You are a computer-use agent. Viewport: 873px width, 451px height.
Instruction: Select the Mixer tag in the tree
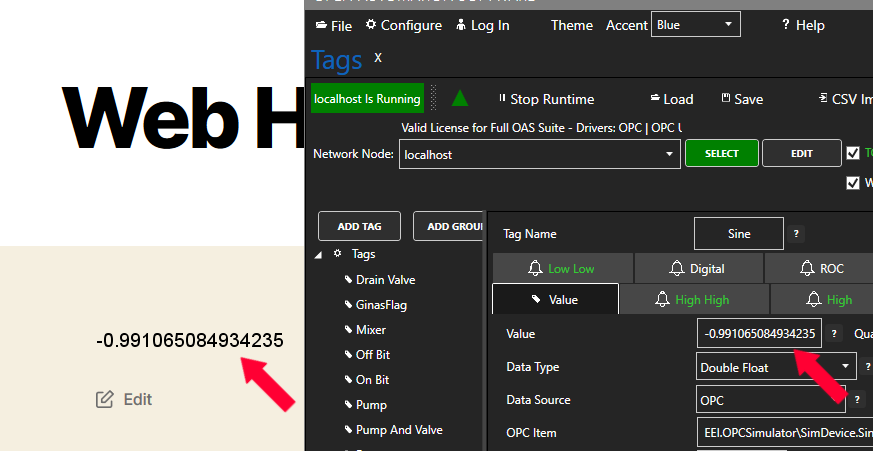370,330
